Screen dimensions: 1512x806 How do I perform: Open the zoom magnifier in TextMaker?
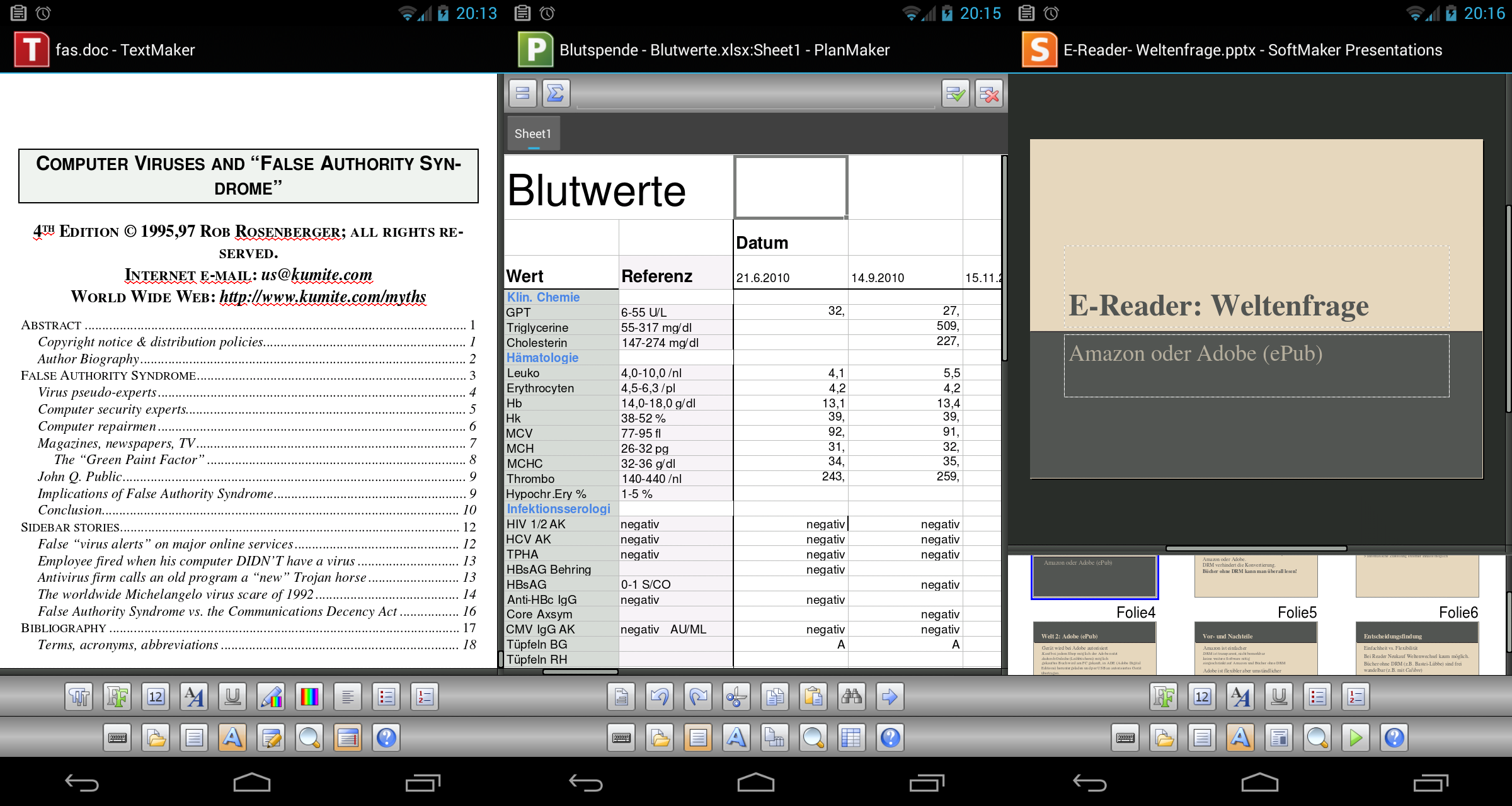pyautogui.click(x=309, y=737)
